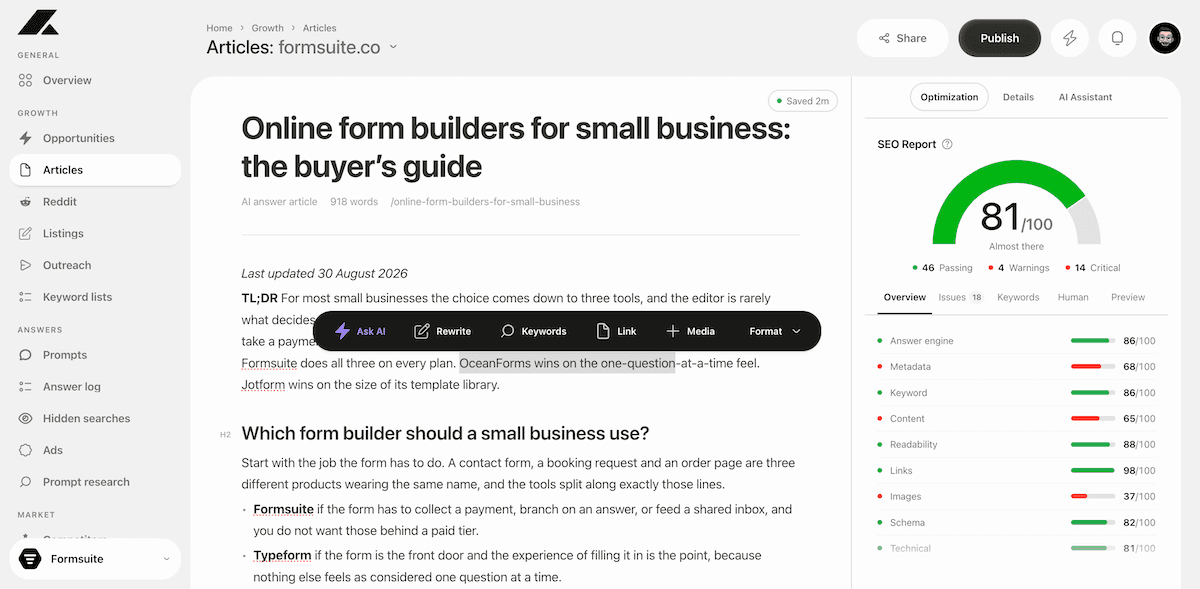The width and height of the screenshot is (1200, 589).
Task: Click the Rewrite pencil icon in floating toolbar
Action: click(x=422, y=331)
